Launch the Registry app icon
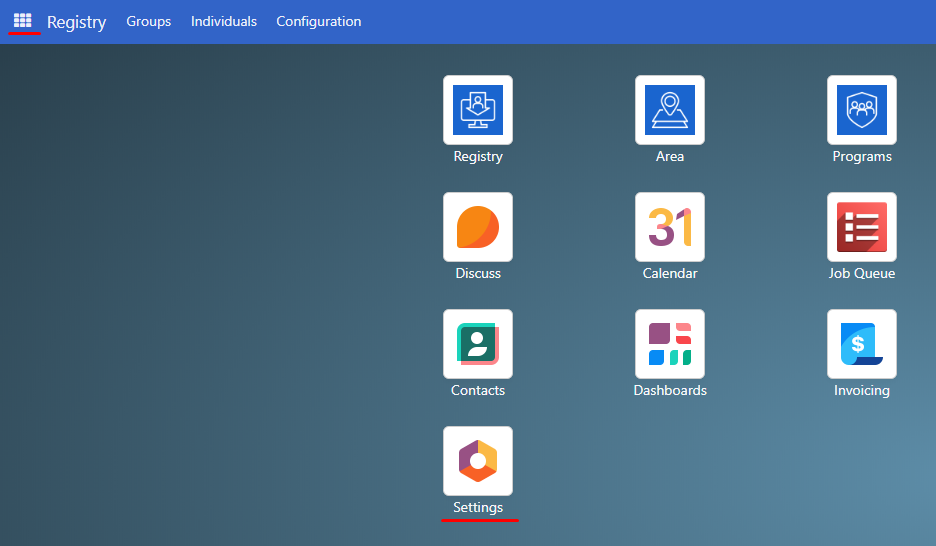The height and width of the screenshot is (546, 936). coord(478,110)
